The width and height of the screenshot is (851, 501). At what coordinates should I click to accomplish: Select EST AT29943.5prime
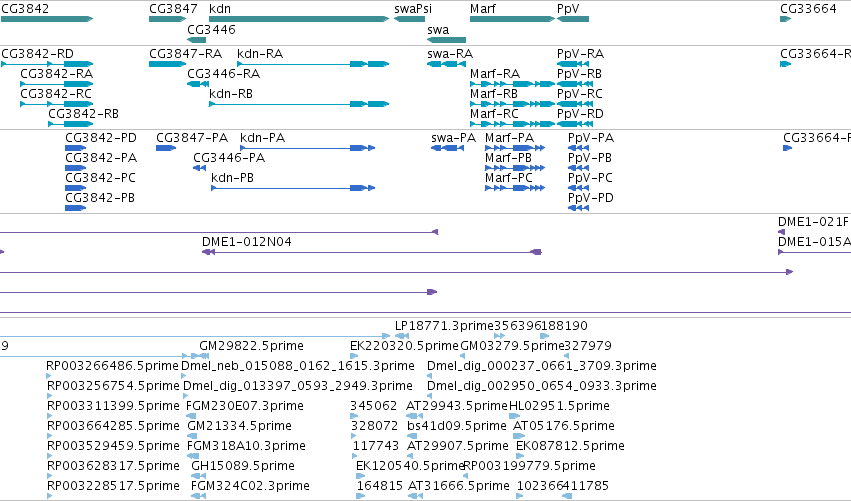456,406
